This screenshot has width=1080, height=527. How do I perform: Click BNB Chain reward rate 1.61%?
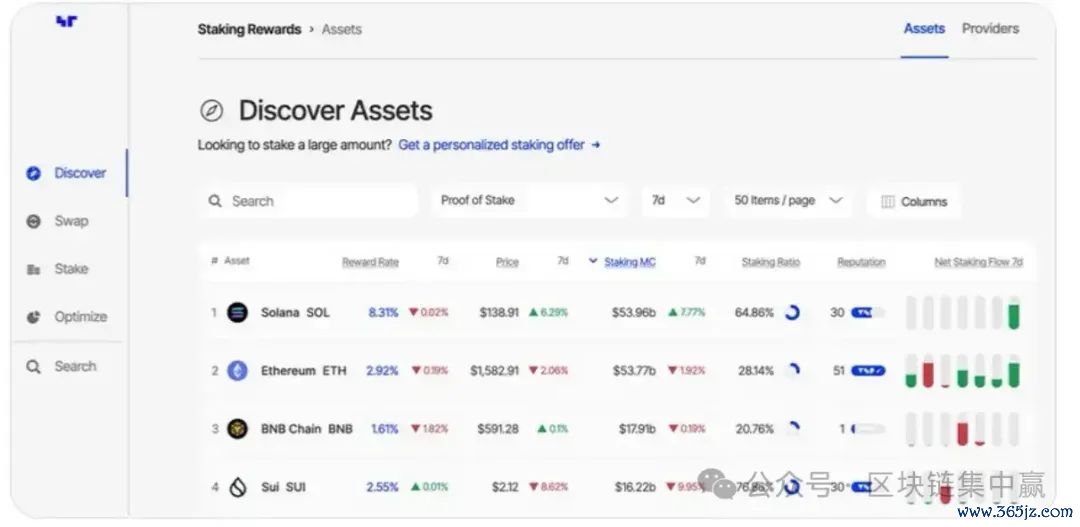[384, 428]
